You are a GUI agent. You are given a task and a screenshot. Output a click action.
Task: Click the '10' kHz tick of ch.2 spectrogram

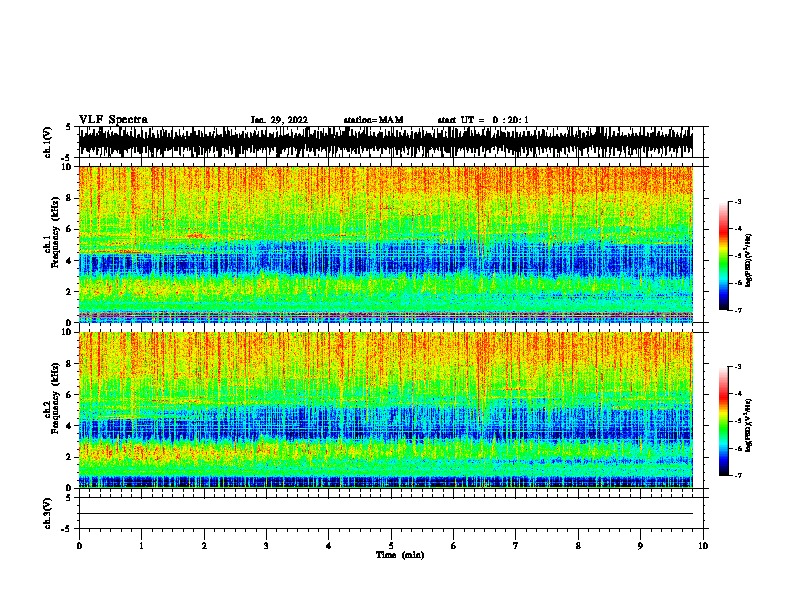coord(68,332)
